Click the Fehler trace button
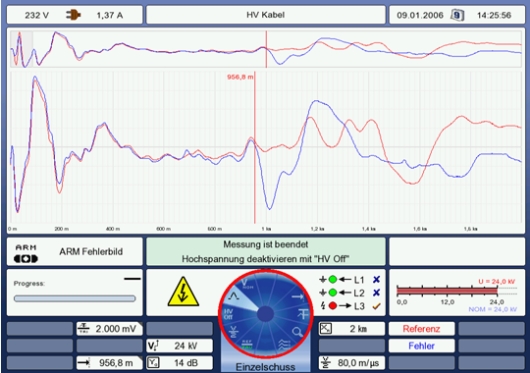 click(421, 346)
